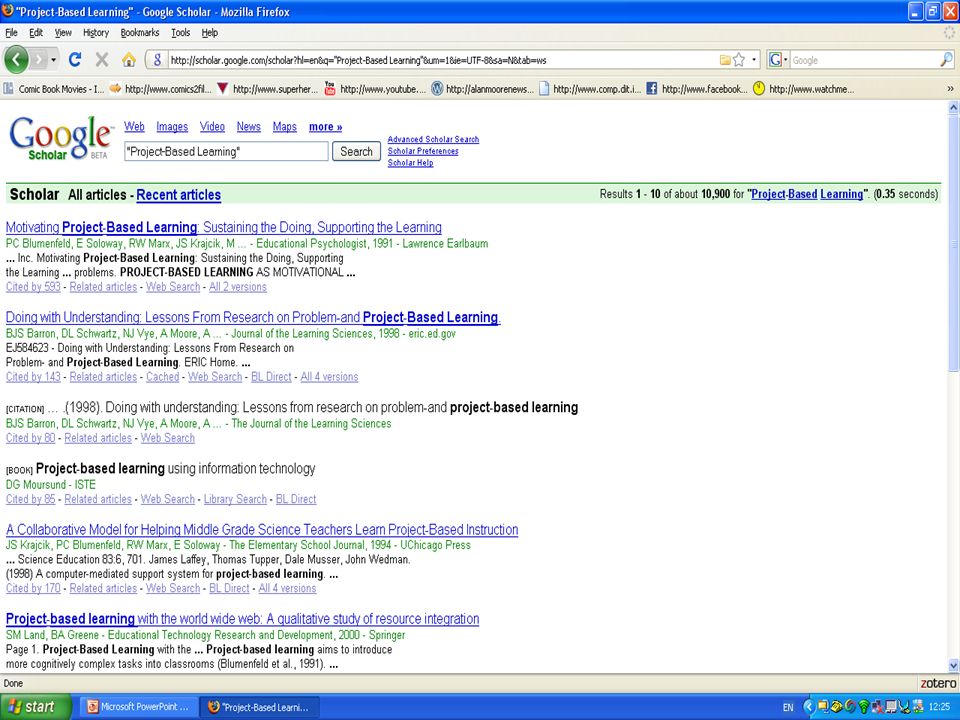Open Comic Book Movies bookmark

[54, 89]
